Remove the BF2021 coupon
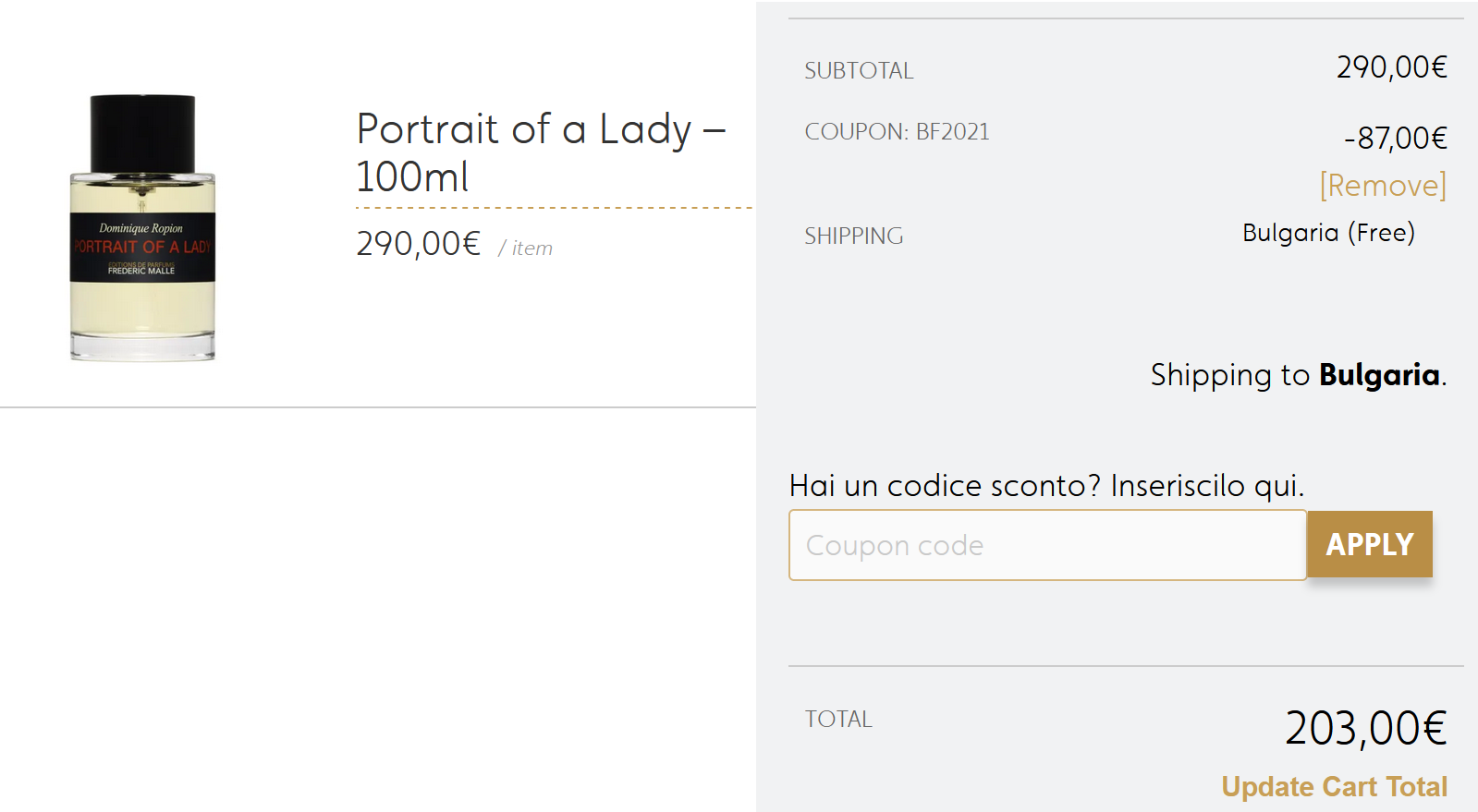Viewport: 1478px width, 812px height. (x=1382, y=186)
